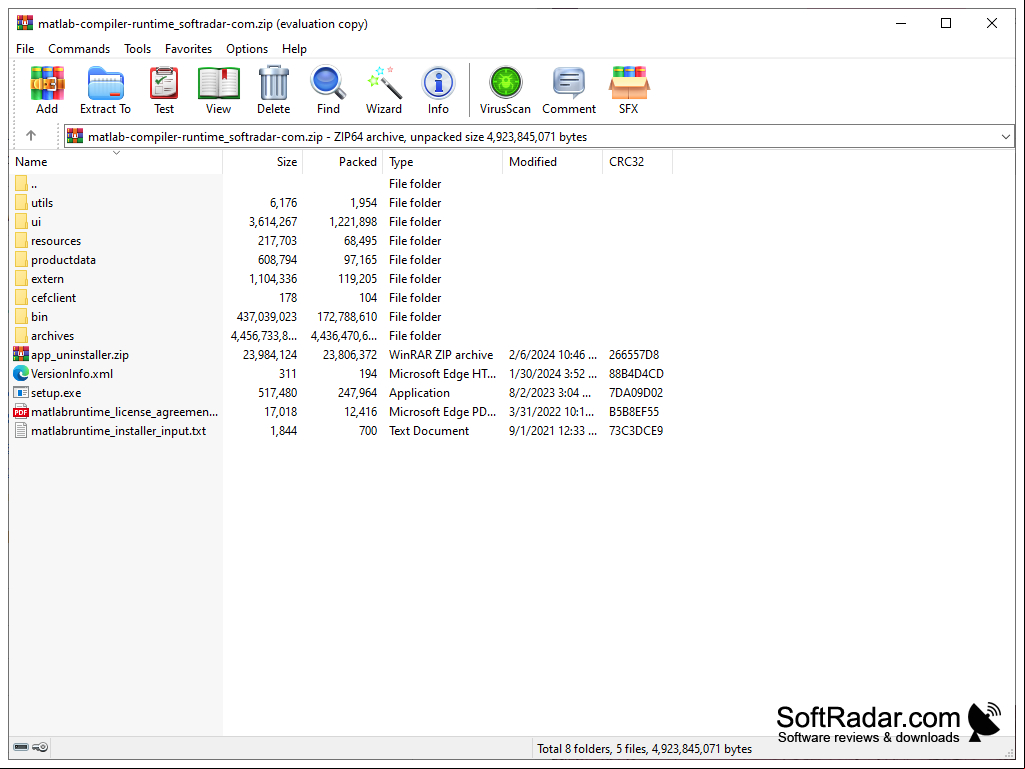Select the extern folder row
This screenshot has height=769, width=1025.
pyautogui.click(x=343, y=279)
